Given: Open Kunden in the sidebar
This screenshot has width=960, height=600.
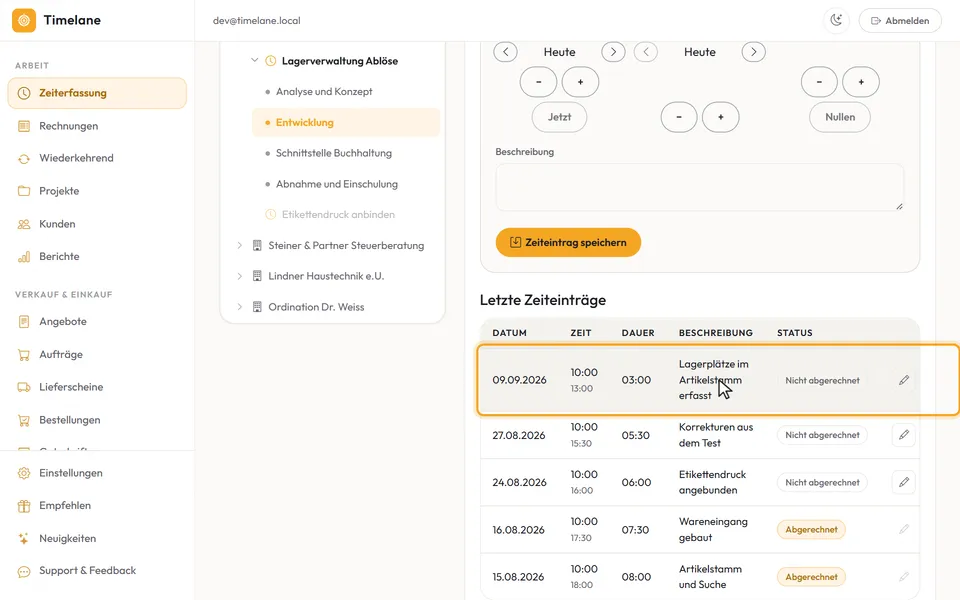Looking at the screenshot, I should click(97, 224).
